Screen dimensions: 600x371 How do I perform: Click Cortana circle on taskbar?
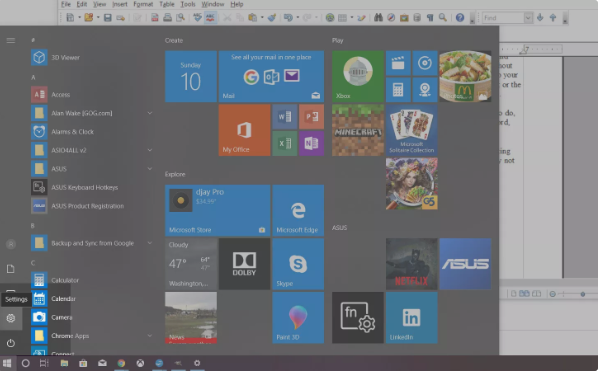point(25,363)
